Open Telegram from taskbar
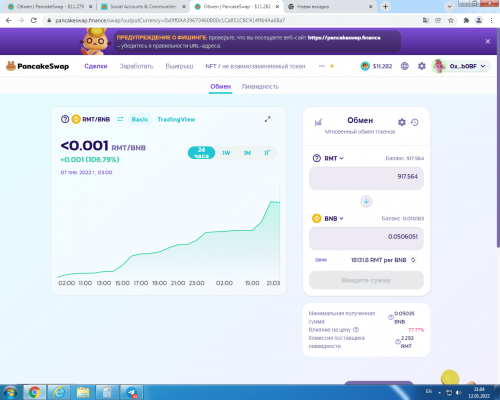This screenshot has width=500, height=400. point(132,392)
